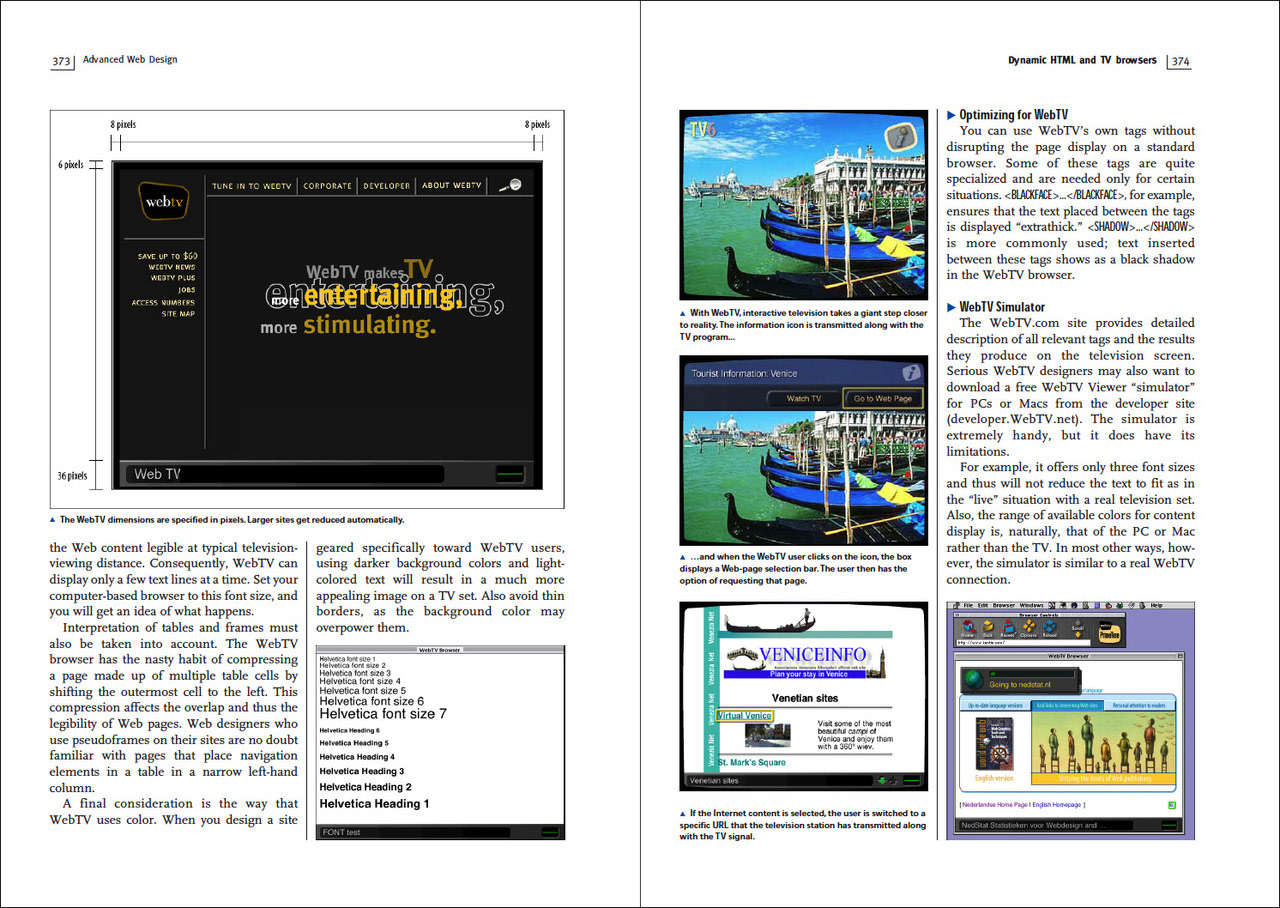Open the Edit menu in the simulator
The image size is (1280, 908).
(x=983, y=605)
